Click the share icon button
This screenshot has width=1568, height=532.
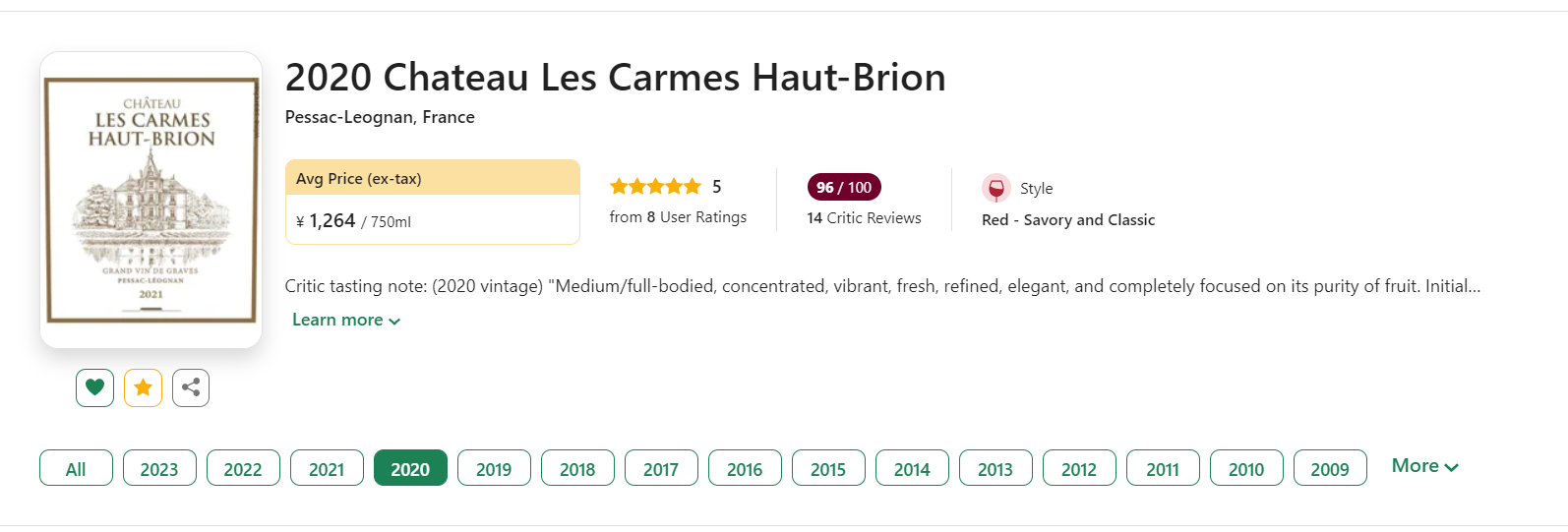pyautogui.click(x=191, y=387)
